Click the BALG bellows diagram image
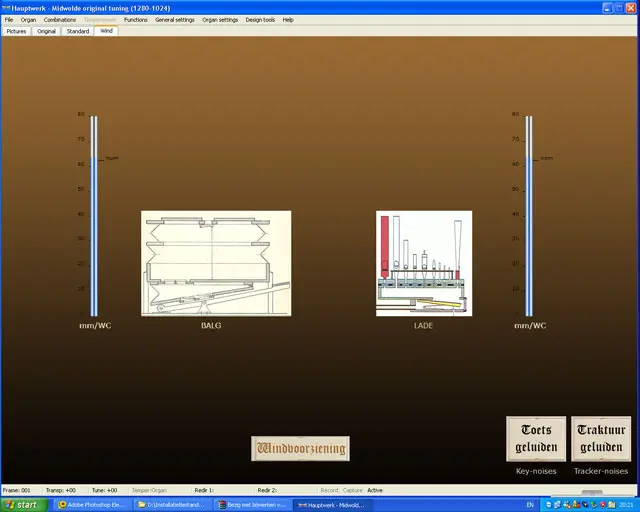640x512 pixels. 216,263
